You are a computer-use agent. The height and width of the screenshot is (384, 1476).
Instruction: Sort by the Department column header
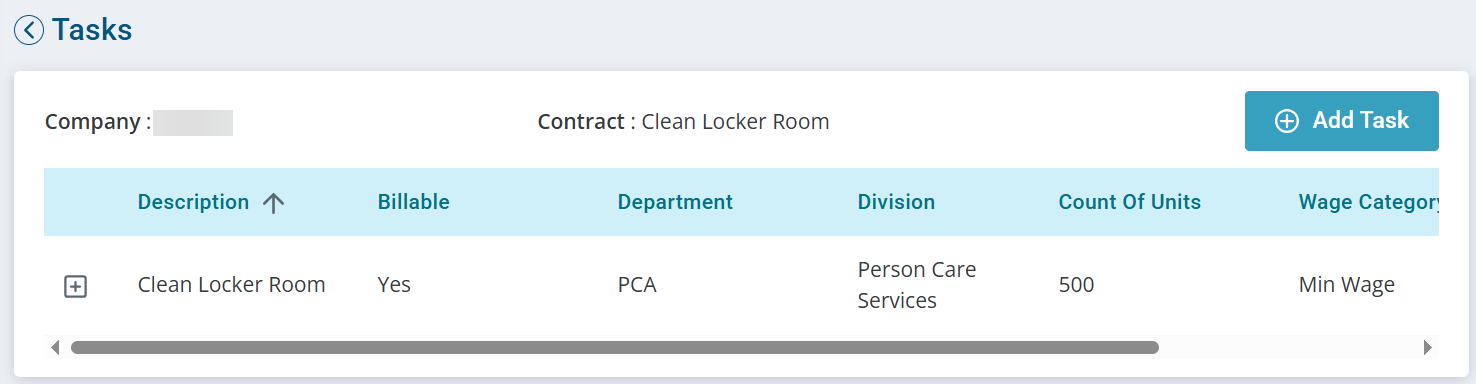pos(675,202)
